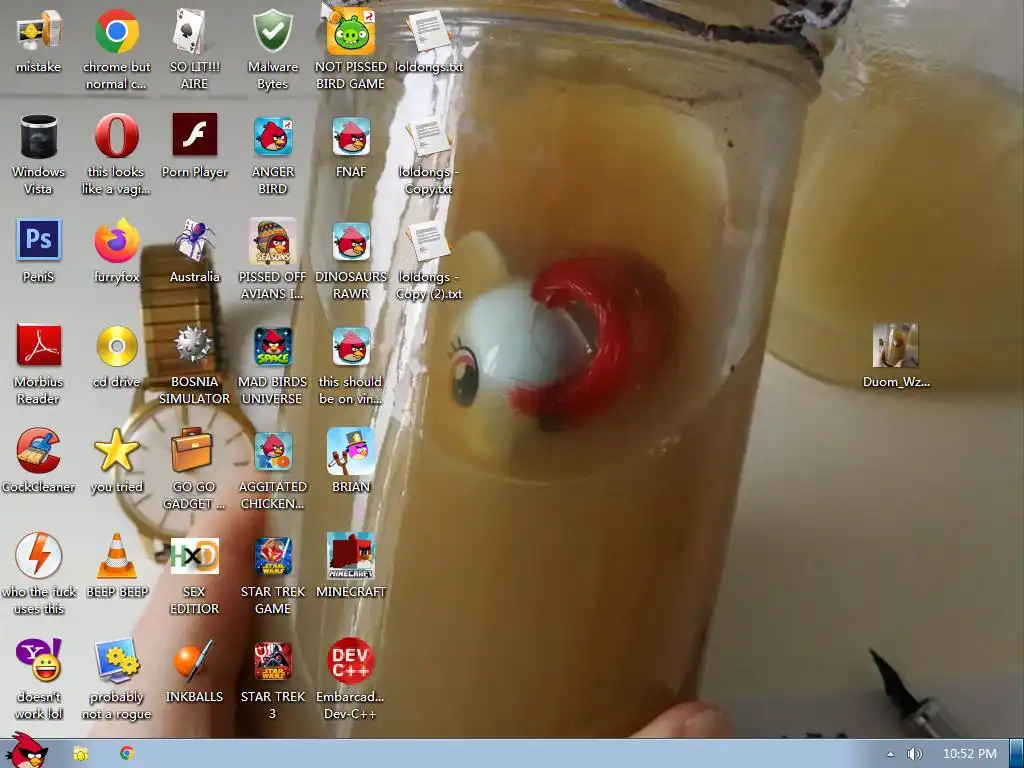Open the 'Windows Vista' recycle bin icon

pos(39,136)
